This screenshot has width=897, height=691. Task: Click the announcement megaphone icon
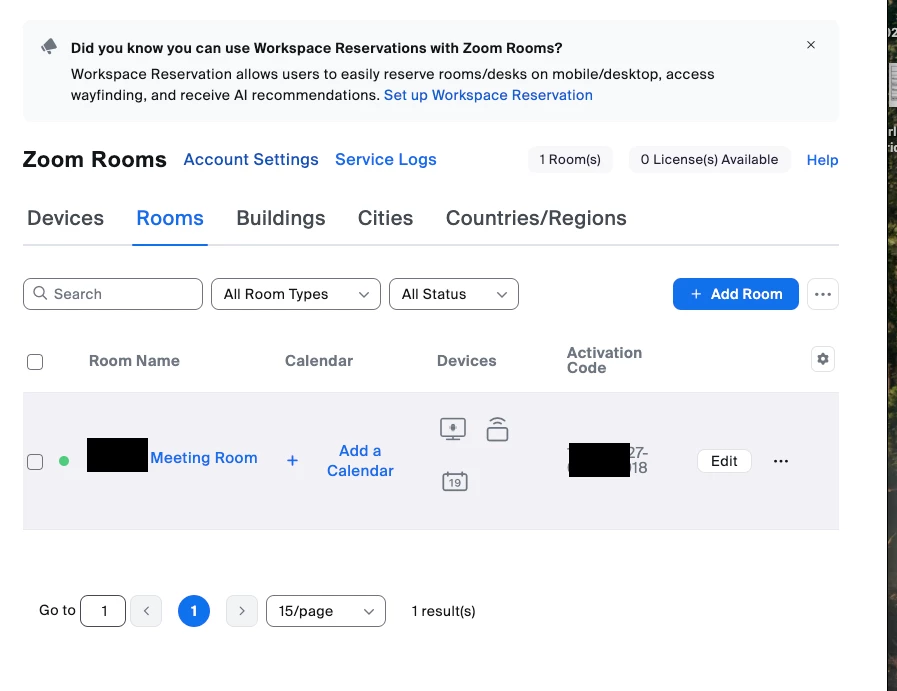point(49,46)
